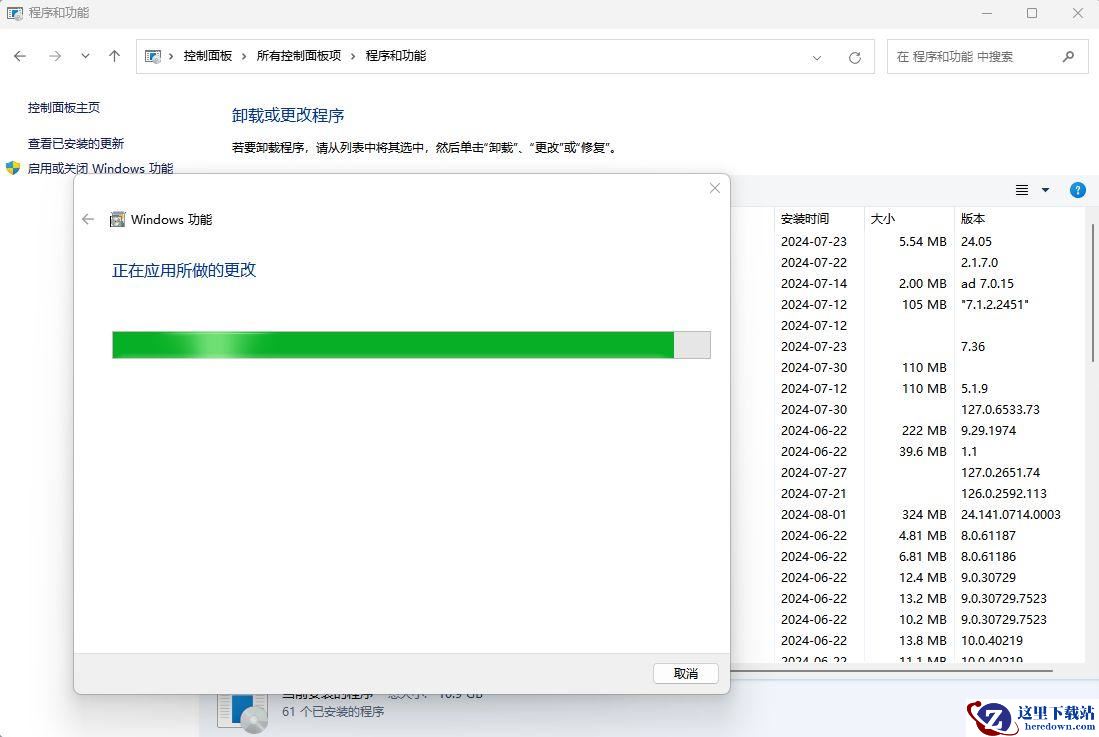
Task: Open 控制面板主页 link
Action: click(64, 107)
